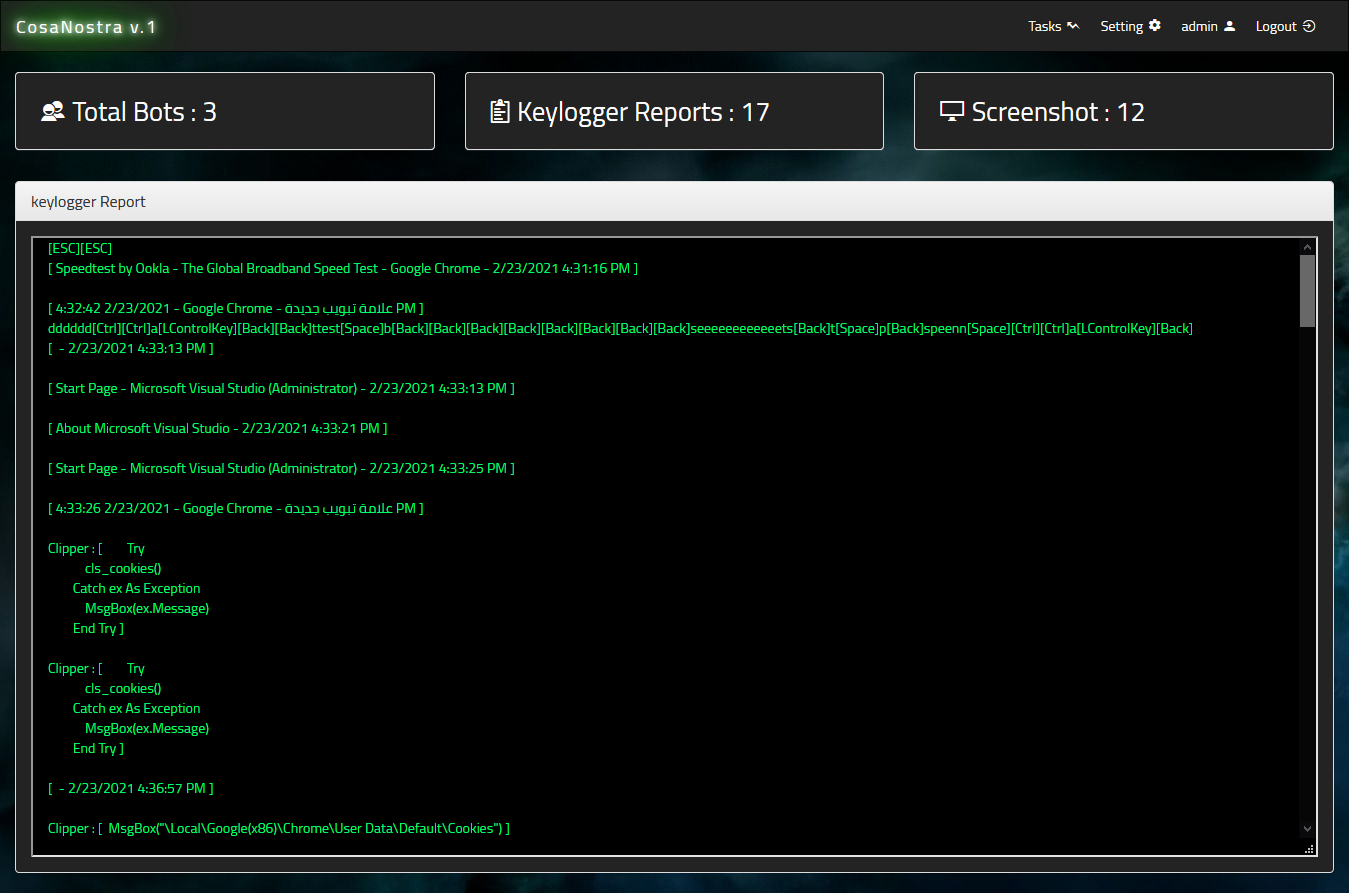Click the scrollbar up arrow in the report

[x=1307, y=245]
